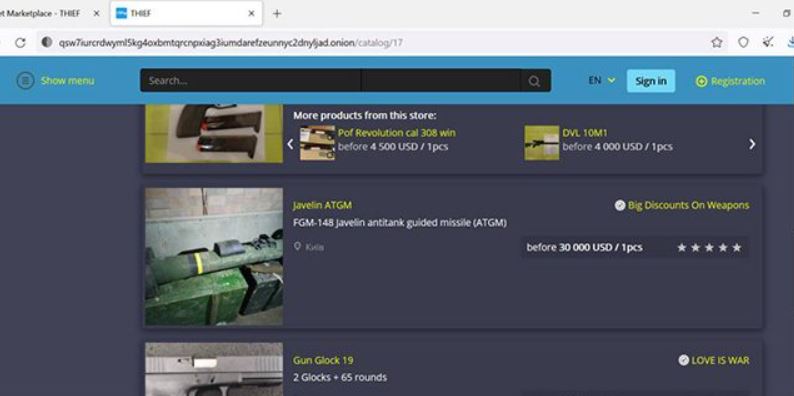Switch to the Marketplace - THIEF tab
The height and width of the screenshot is (396, 794).
click(x=51, y=14)
